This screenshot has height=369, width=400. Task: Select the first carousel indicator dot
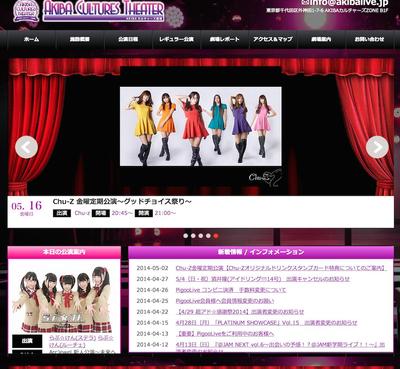(x=185, y=236)
